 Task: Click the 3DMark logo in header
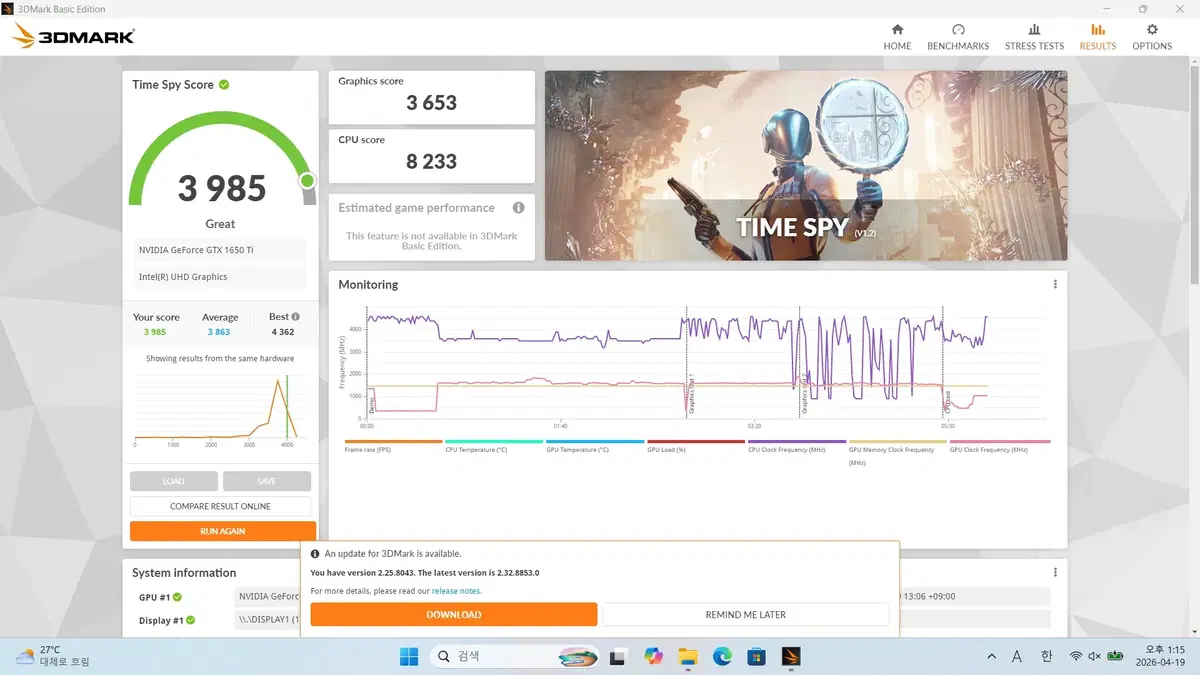[x=73, y=37]
